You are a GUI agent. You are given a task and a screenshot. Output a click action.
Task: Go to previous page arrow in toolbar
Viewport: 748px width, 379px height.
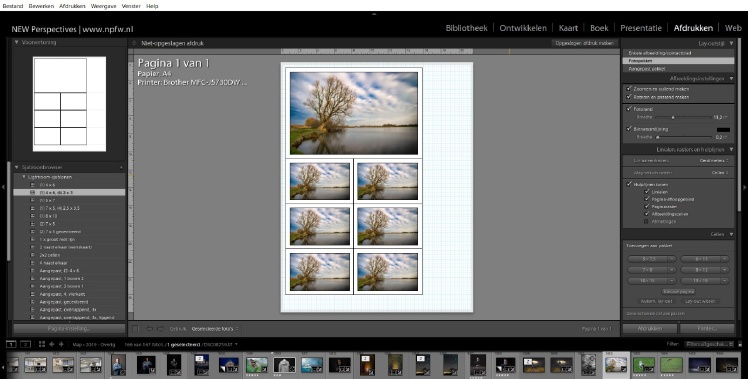(x=149, y=328)
